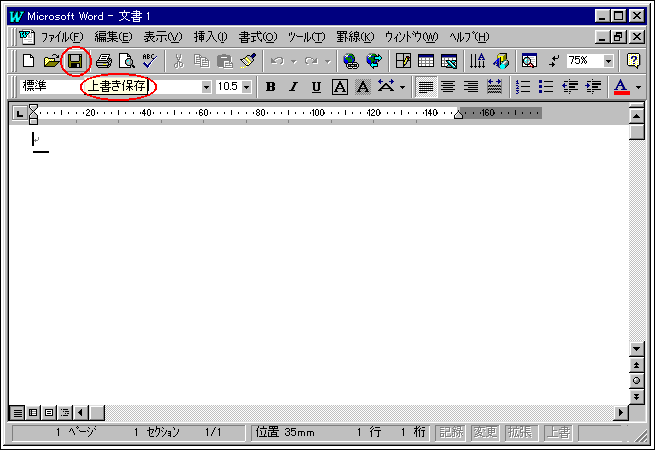
Task: Click Select Browse Object circle button
Action: click(636, 381)
